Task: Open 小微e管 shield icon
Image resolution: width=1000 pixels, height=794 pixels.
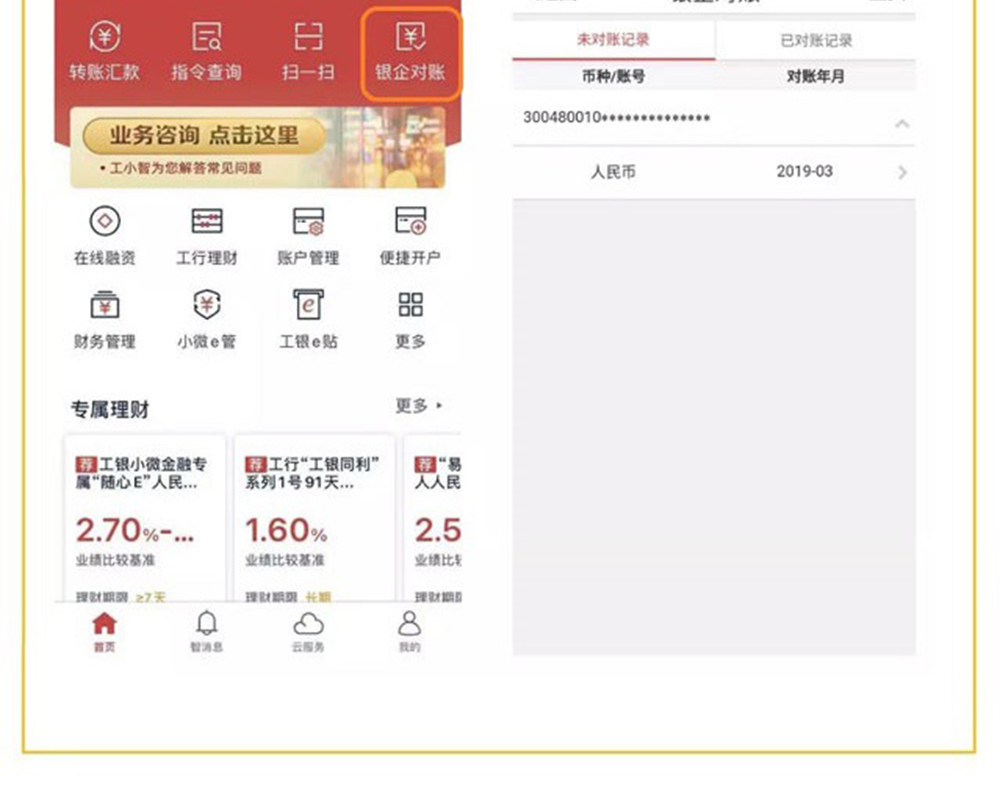Action: [x=207, y=320]
